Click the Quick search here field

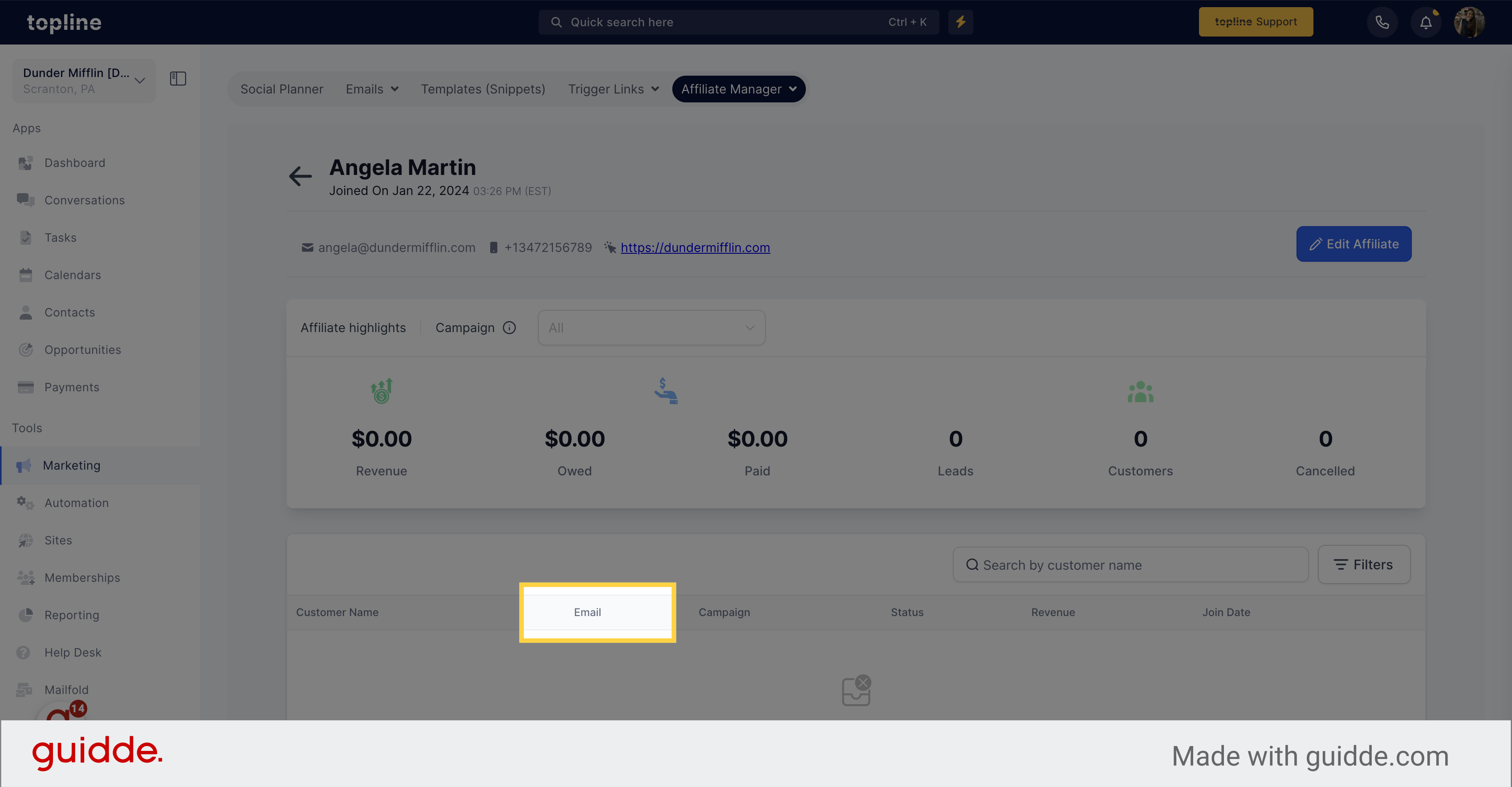tap(739, 22)
